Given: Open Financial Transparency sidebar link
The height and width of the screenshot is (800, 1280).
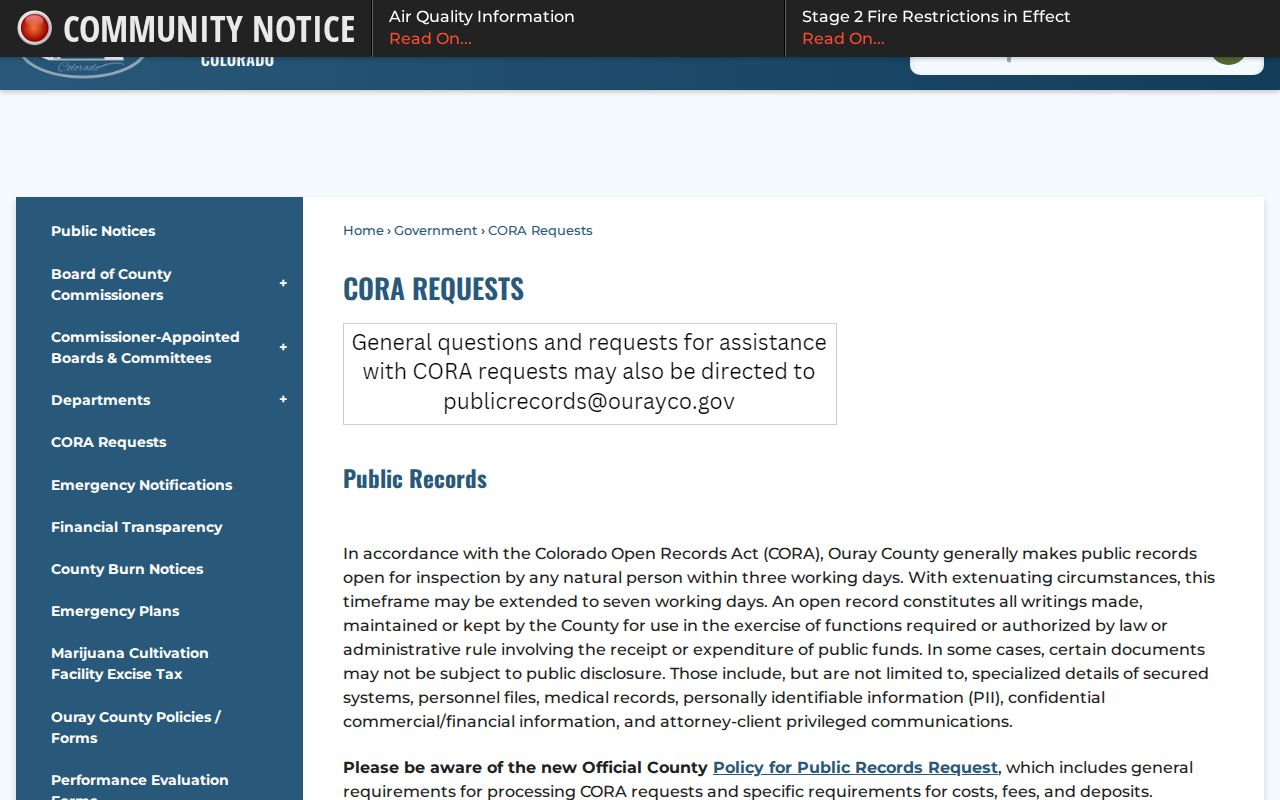Looking at the screenshot, I should (136, 527).
